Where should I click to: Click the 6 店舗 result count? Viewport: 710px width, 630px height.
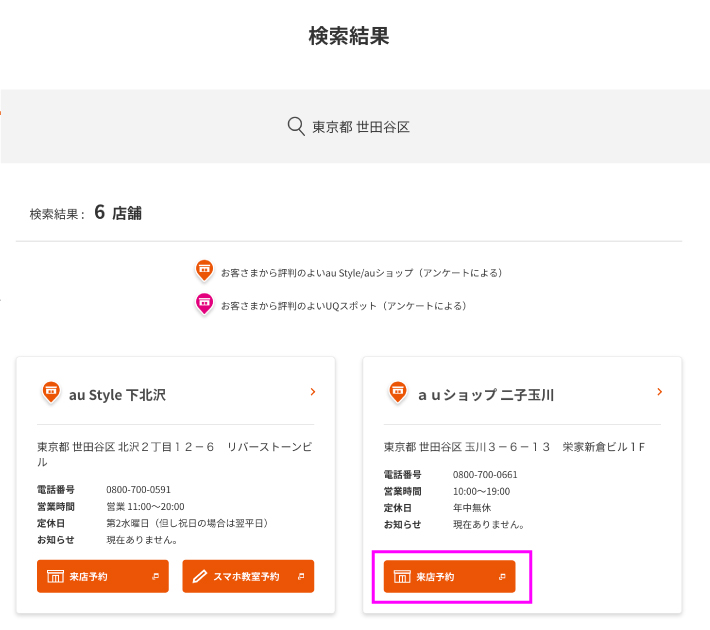[x=118, y=212]
